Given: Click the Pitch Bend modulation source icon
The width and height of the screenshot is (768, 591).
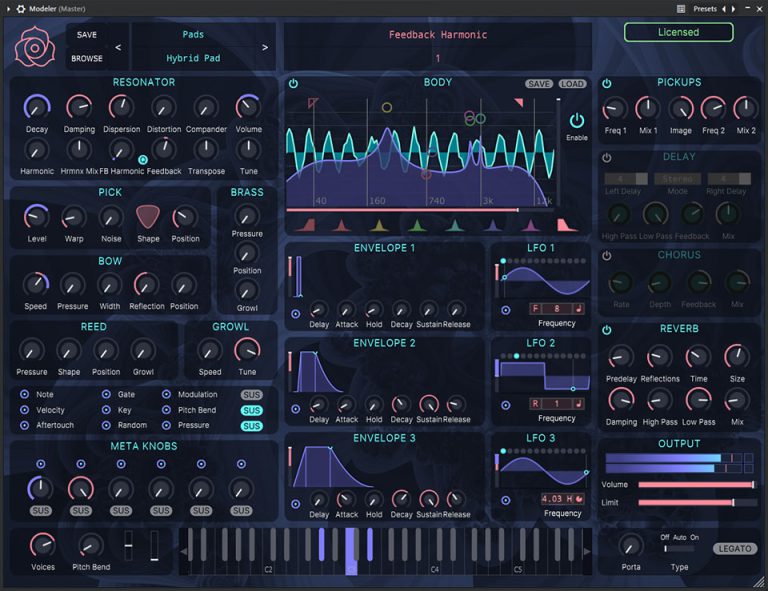Looking at the screenshot, I should pos(165,410).
